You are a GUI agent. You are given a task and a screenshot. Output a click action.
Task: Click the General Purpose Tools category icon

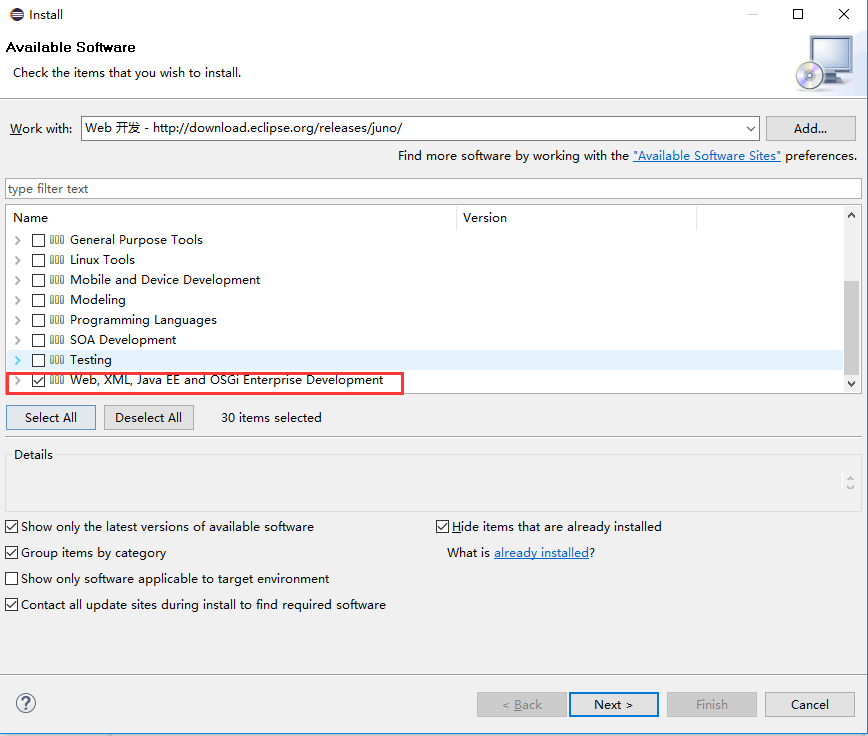pos(57,240)
